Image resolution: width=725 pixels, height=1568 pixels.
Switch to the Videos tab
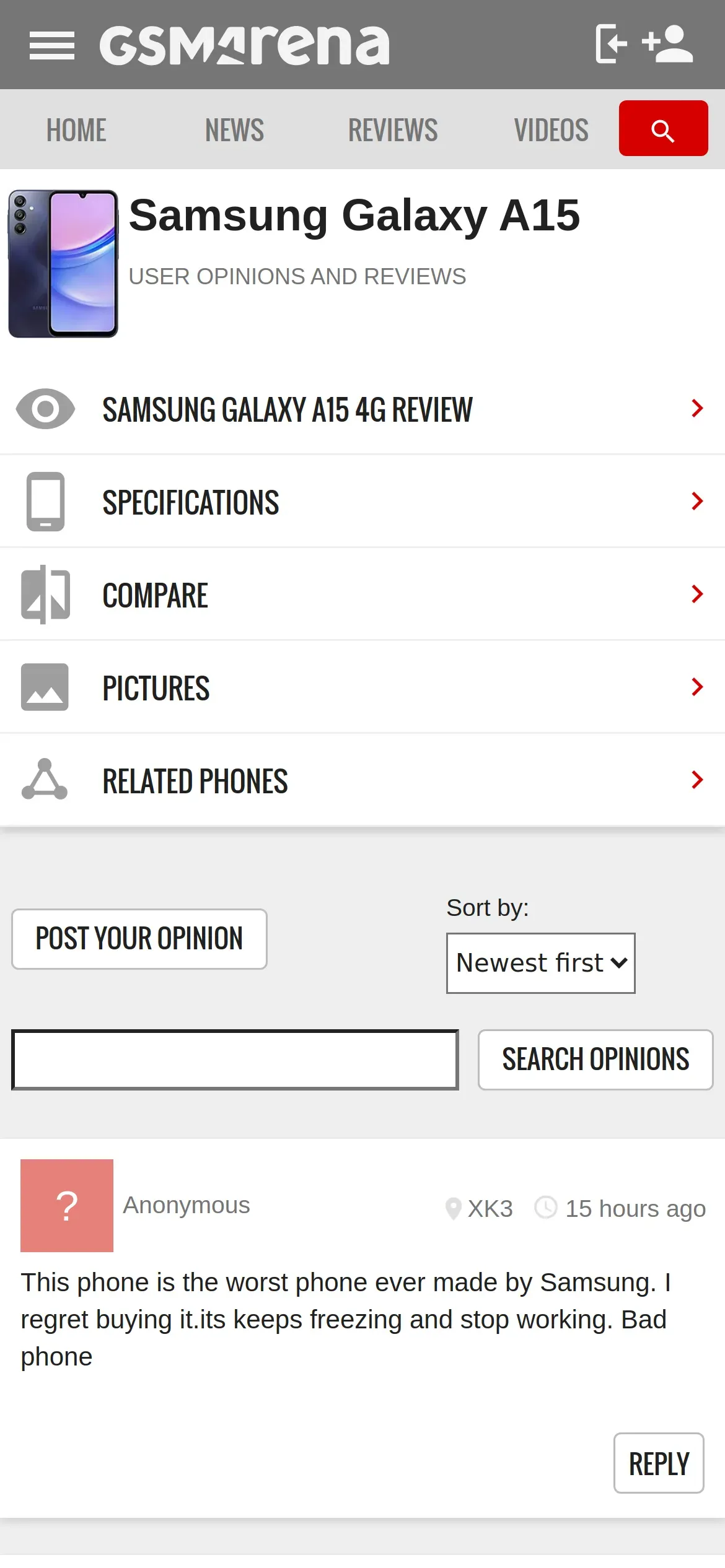pyautogui.click(x=551, y=130)
